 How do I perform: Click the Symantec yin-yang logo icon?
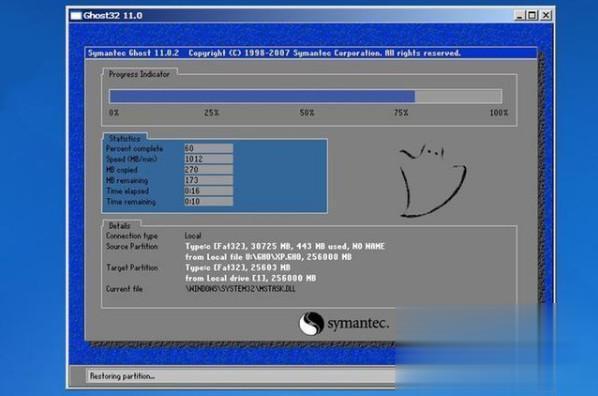[x=312, y=324]
